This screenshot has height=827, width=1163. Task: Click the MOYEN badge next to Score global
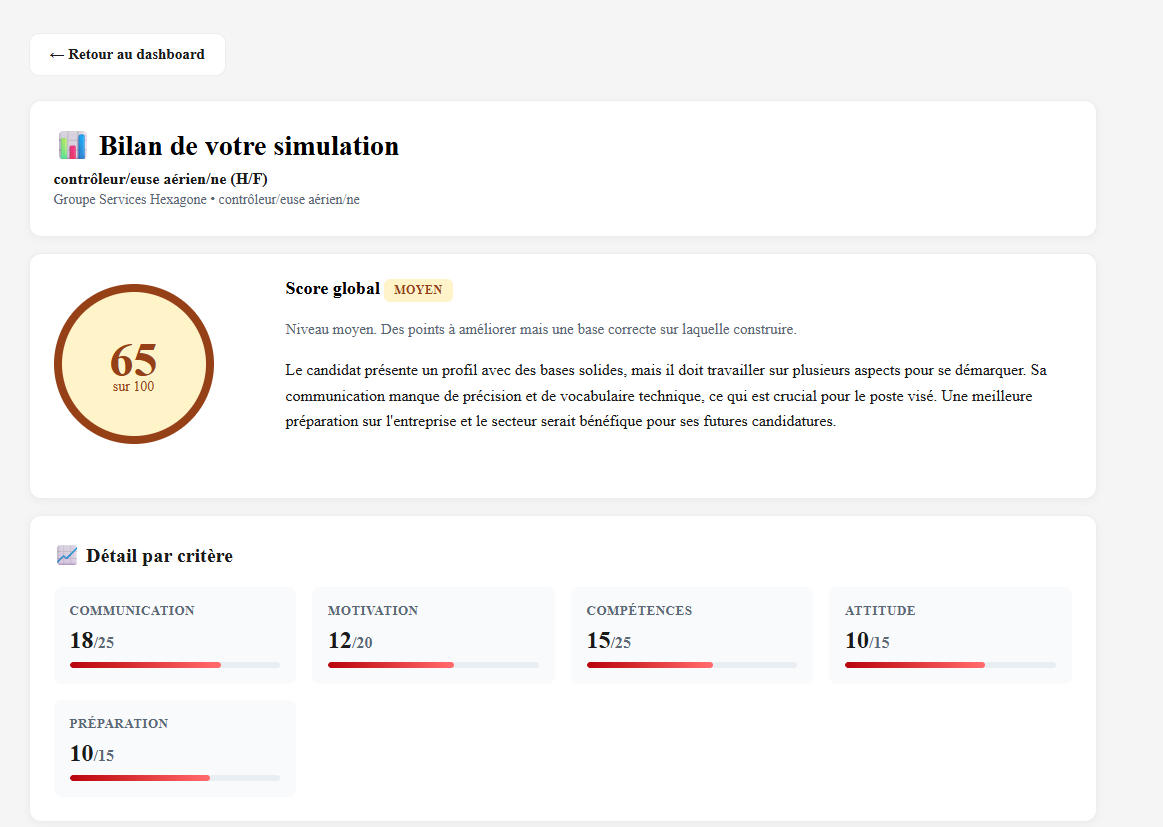click(418, 290)
